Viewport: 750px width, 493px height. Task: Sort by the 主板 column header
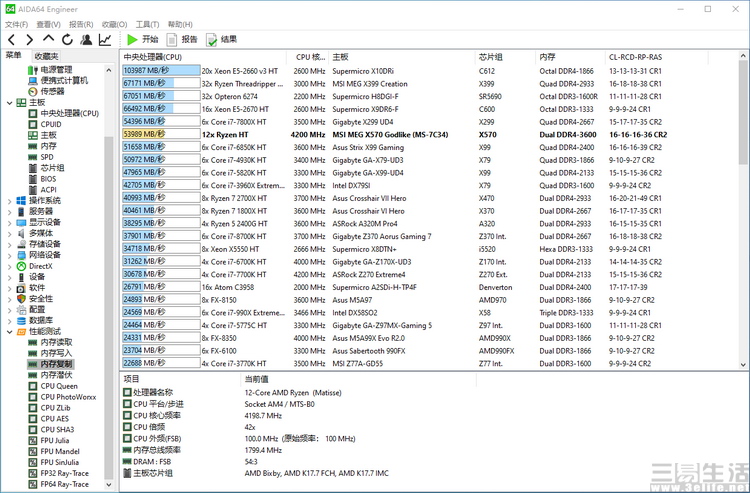tap(402, 57)
